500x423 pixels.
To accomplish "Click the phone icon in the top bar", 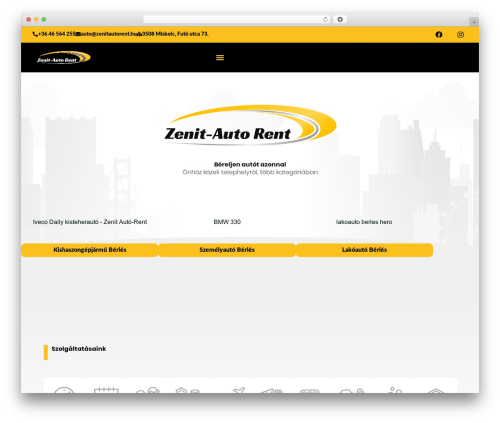I will 35,34.
